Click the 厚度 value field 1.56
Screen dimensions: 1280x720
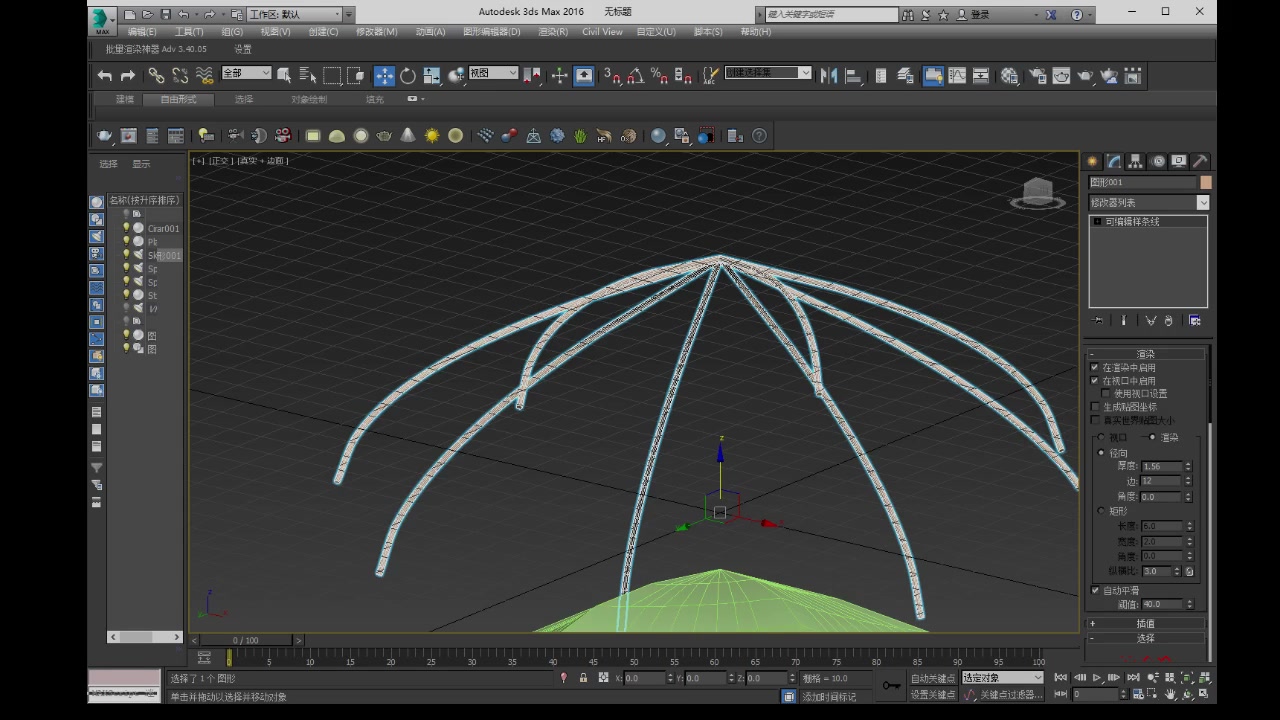pyautogui.click(x=1161, y=466)
